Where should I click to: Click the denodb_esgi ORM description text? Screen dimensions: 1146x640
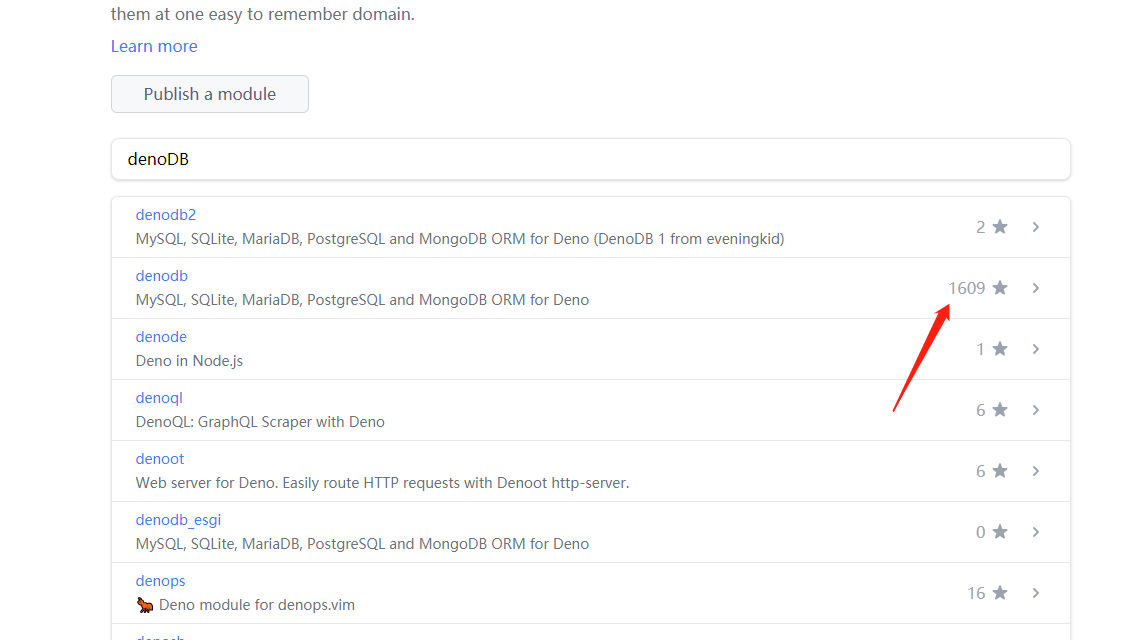pos(362,544)
